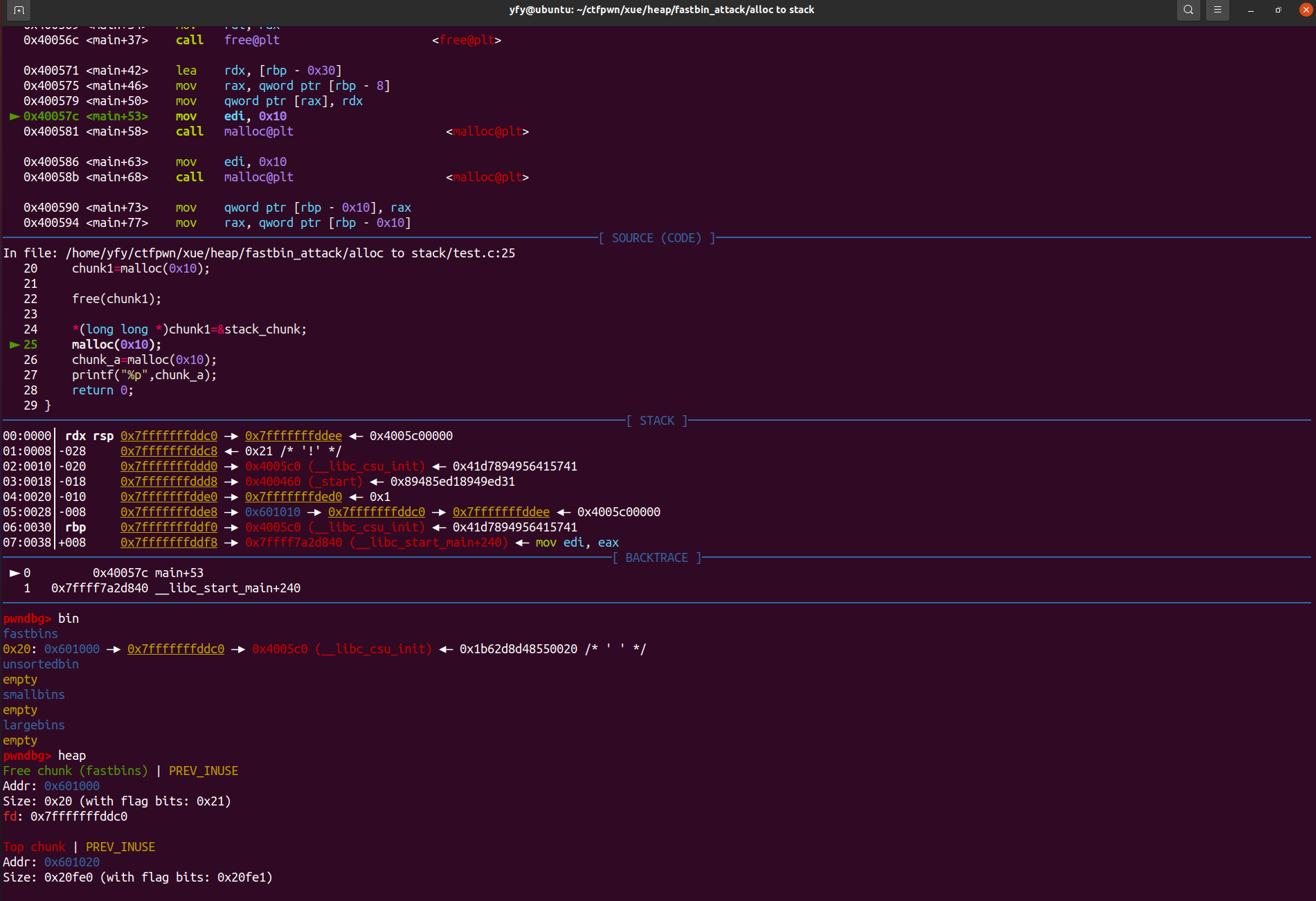Click address 0x400594 <main+77>

pos(86,223)
